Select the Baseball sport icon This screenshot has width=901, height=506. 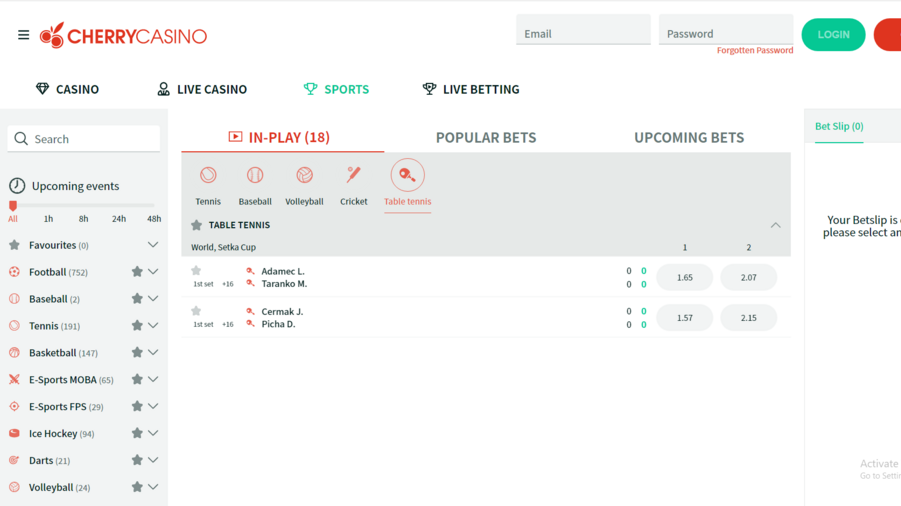tap(255, 176)
